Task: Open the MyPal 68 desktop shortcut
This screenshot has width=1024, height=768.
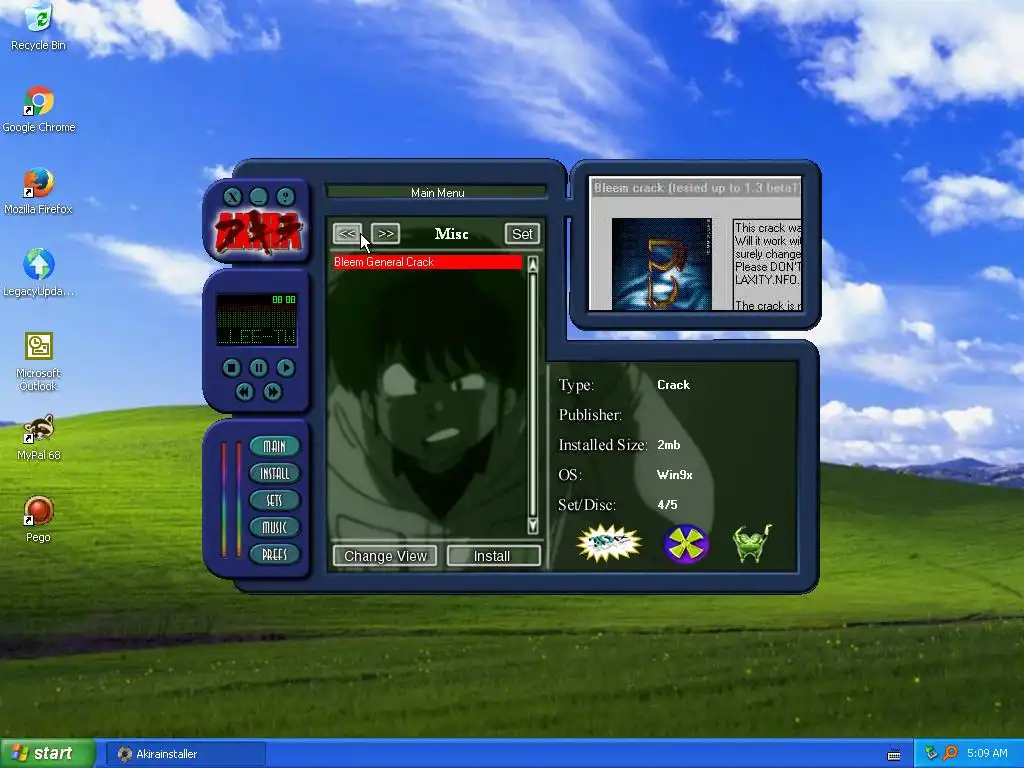Action: pyautogui.click(x=39, y=438)
